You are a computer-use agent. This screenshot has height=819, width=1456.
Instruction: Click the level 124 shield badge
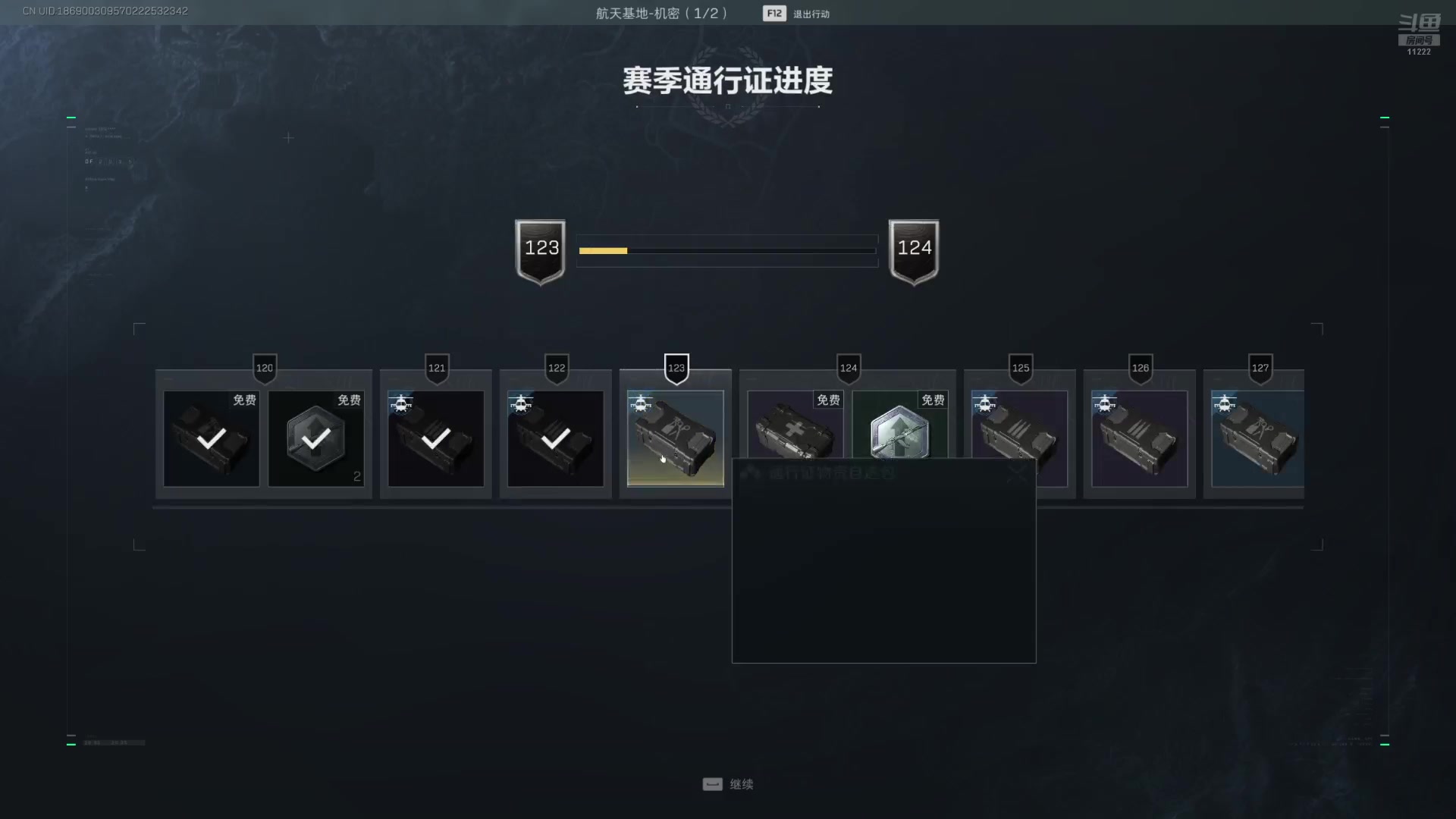point(914,252)
